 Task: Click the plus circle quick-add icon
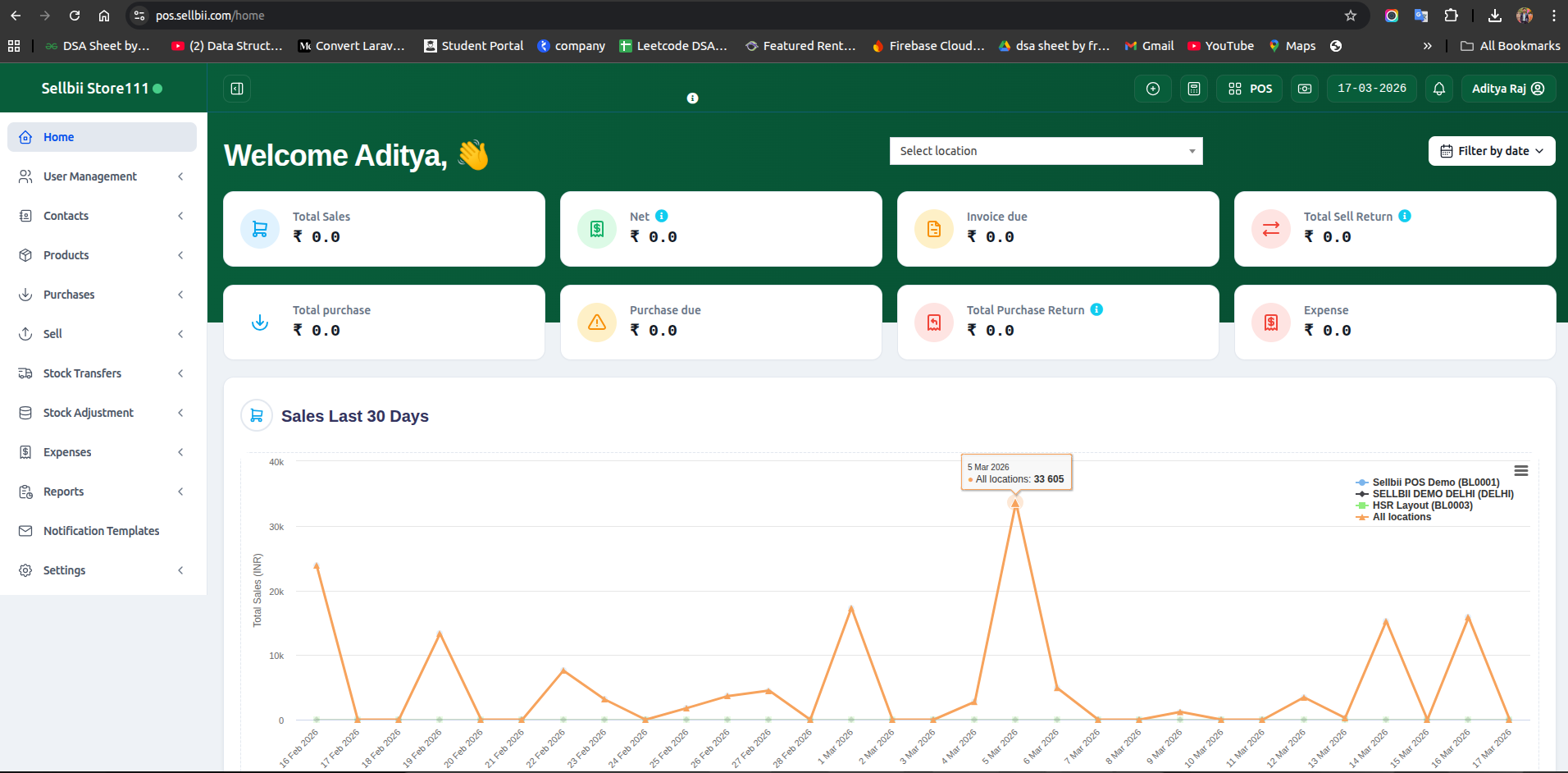tap(1153, 89)
